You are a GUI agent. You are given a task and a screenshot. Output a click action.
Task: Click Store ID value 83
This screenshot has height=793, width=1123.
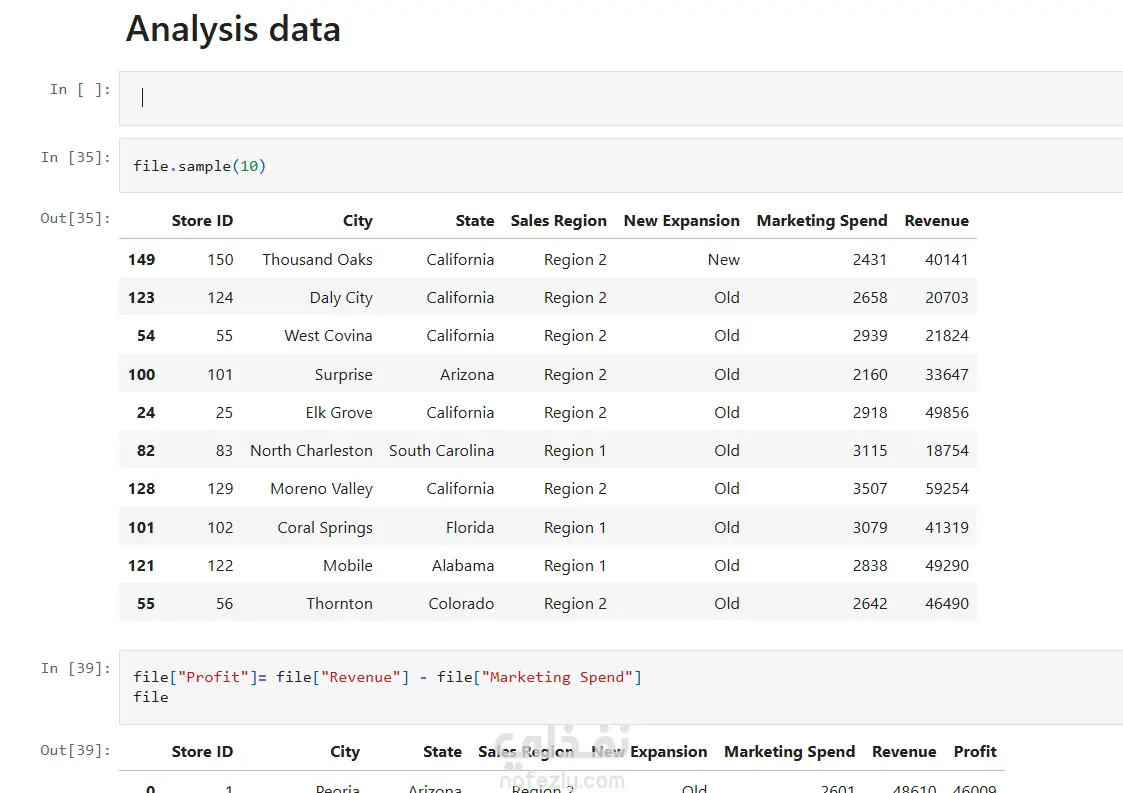[x=224, y=451]
